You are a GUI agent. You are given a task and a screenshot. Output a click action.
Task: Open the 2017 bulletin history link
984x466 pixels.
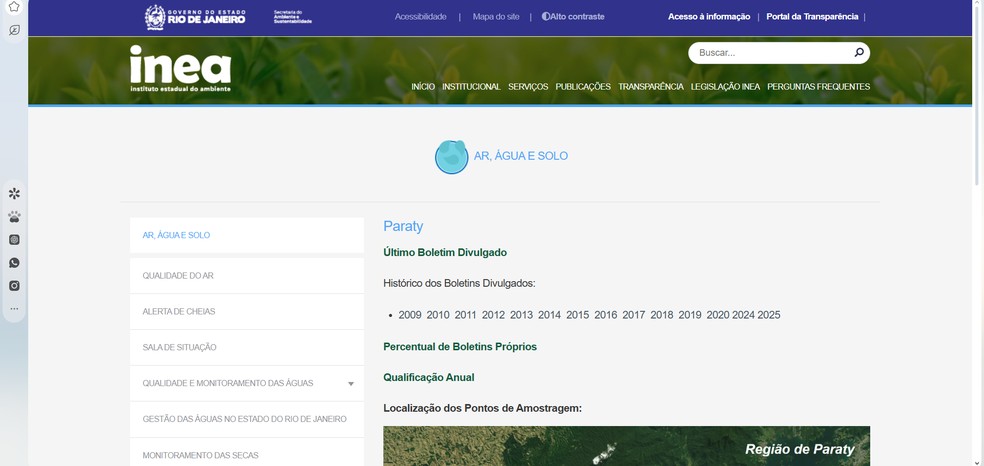634,315
